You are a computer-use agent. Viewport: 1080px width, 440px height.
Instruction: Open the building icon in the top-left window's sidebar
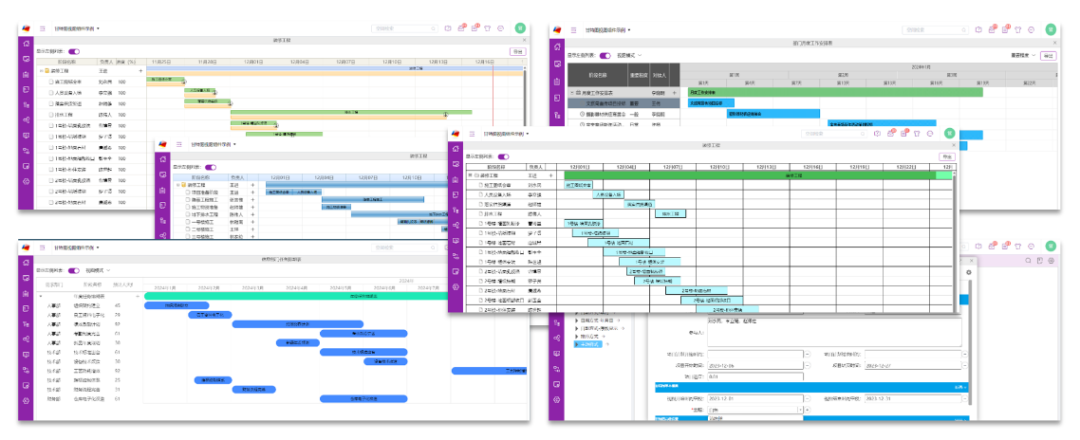(26, 74)
